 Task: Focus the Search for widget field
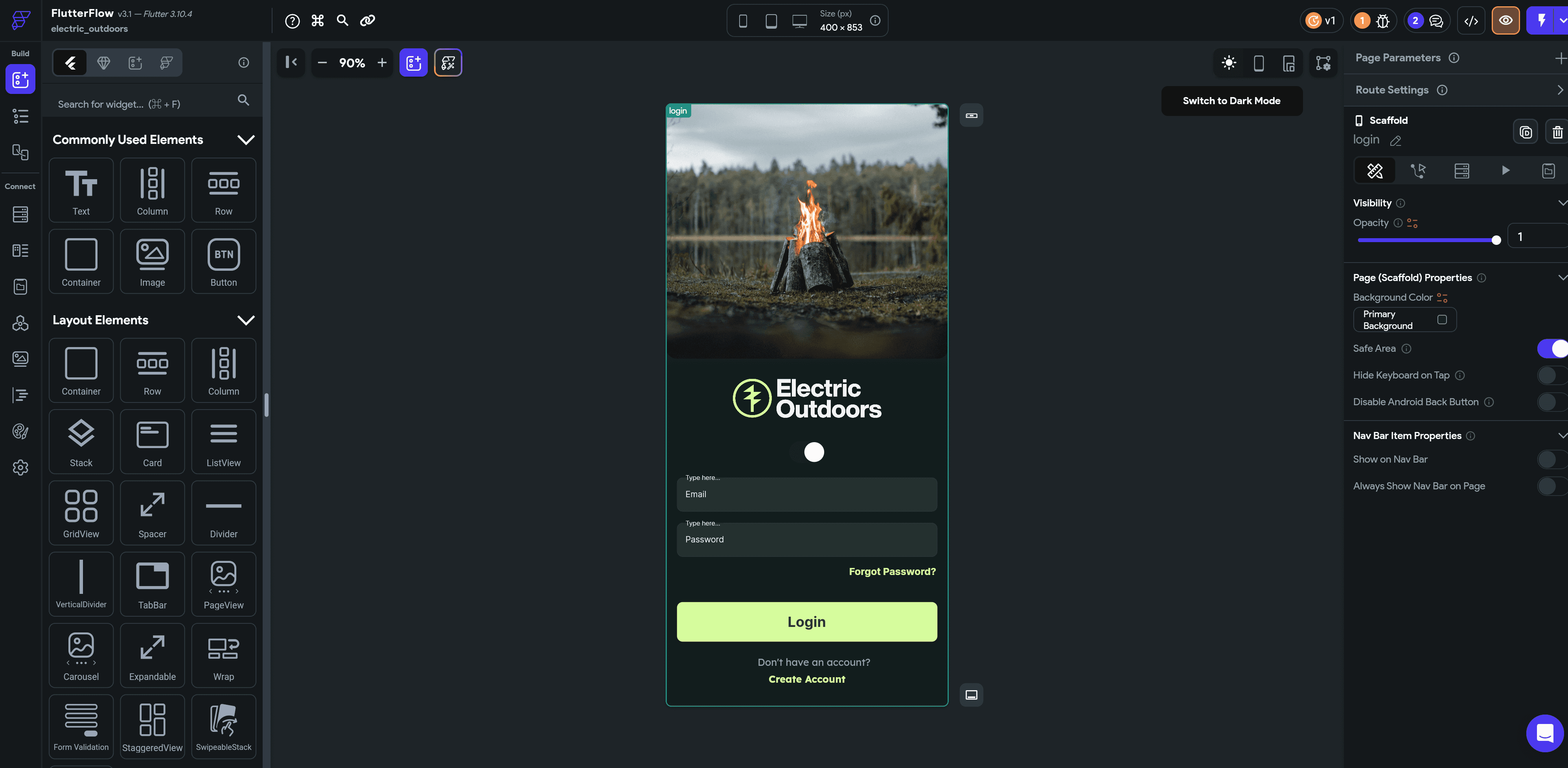click(x=152, y=104)
